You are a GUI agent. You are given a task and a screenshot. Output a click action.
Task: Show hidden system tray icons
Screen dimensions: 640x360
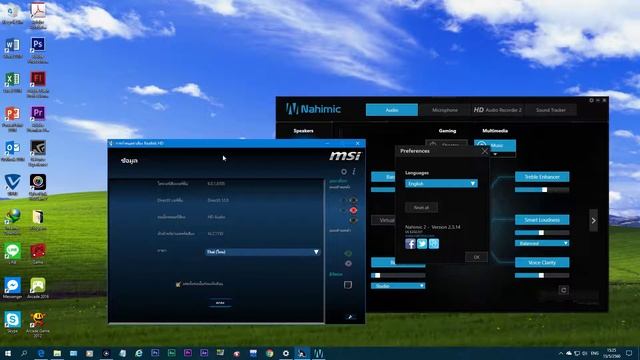point(560,353)
